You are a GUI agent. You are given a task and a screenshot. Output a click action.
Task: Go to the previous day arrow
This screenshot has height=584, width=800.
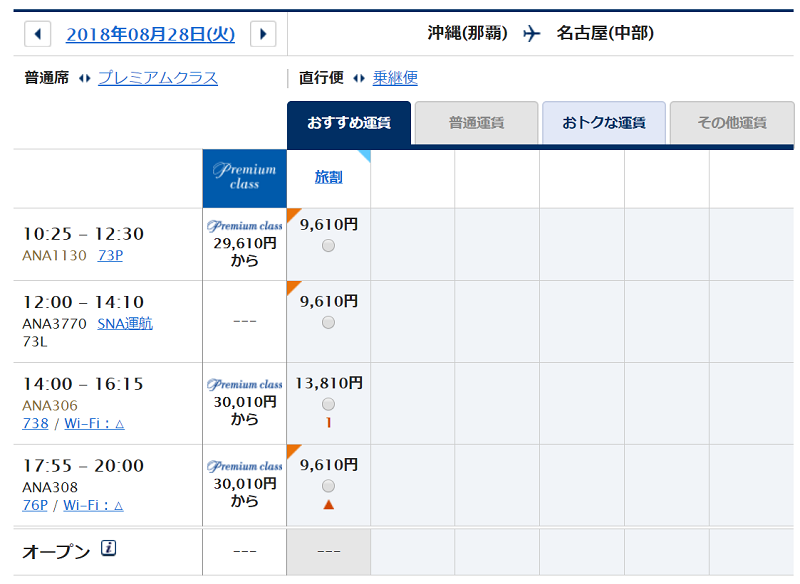(37, 34)
